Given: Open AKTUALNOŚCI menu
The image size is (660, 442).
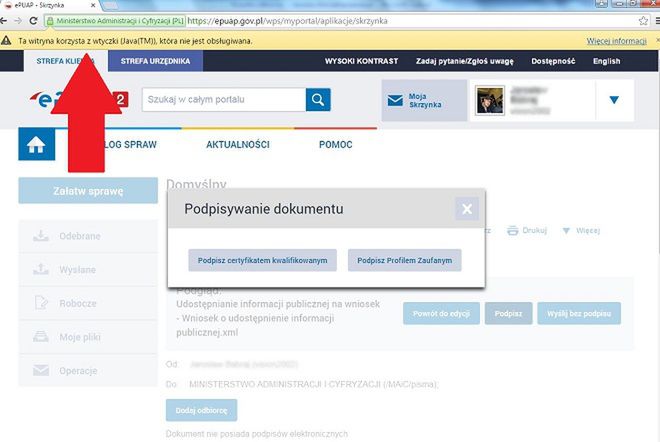Looking at the screenshot, I should 238,144.
